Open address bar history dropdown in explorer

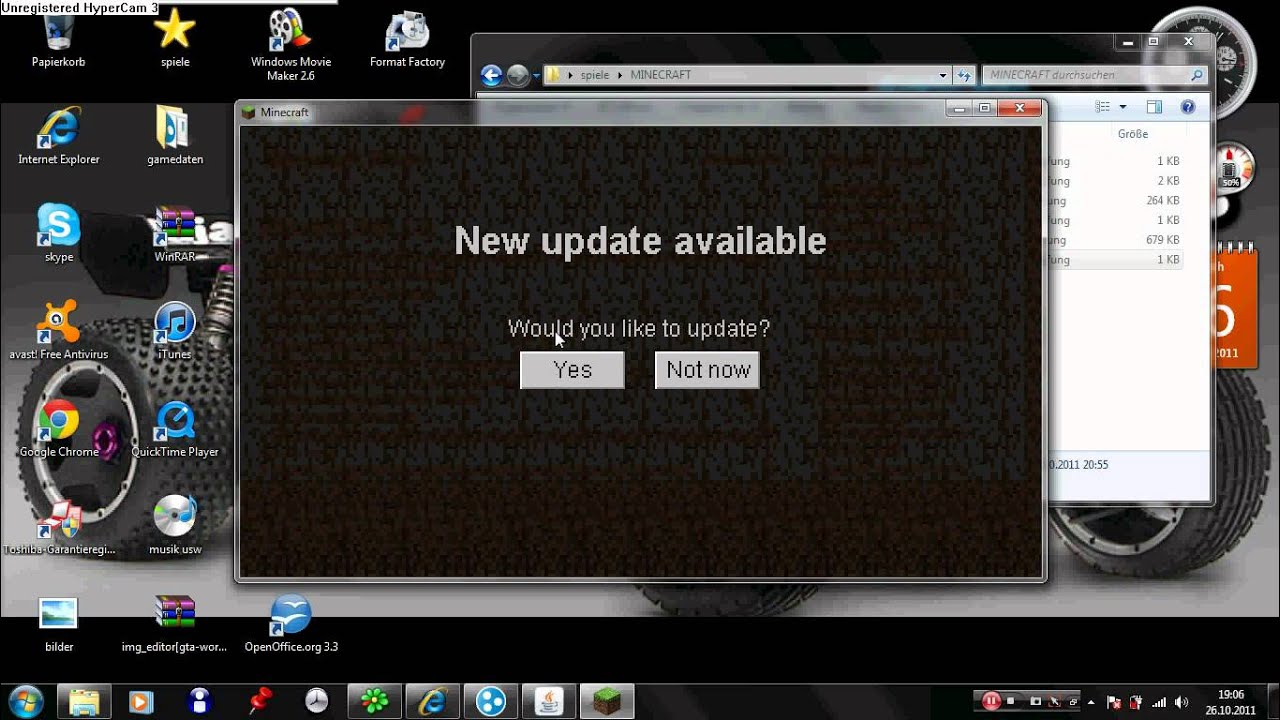pyautogui.click(x=943, y=75)
